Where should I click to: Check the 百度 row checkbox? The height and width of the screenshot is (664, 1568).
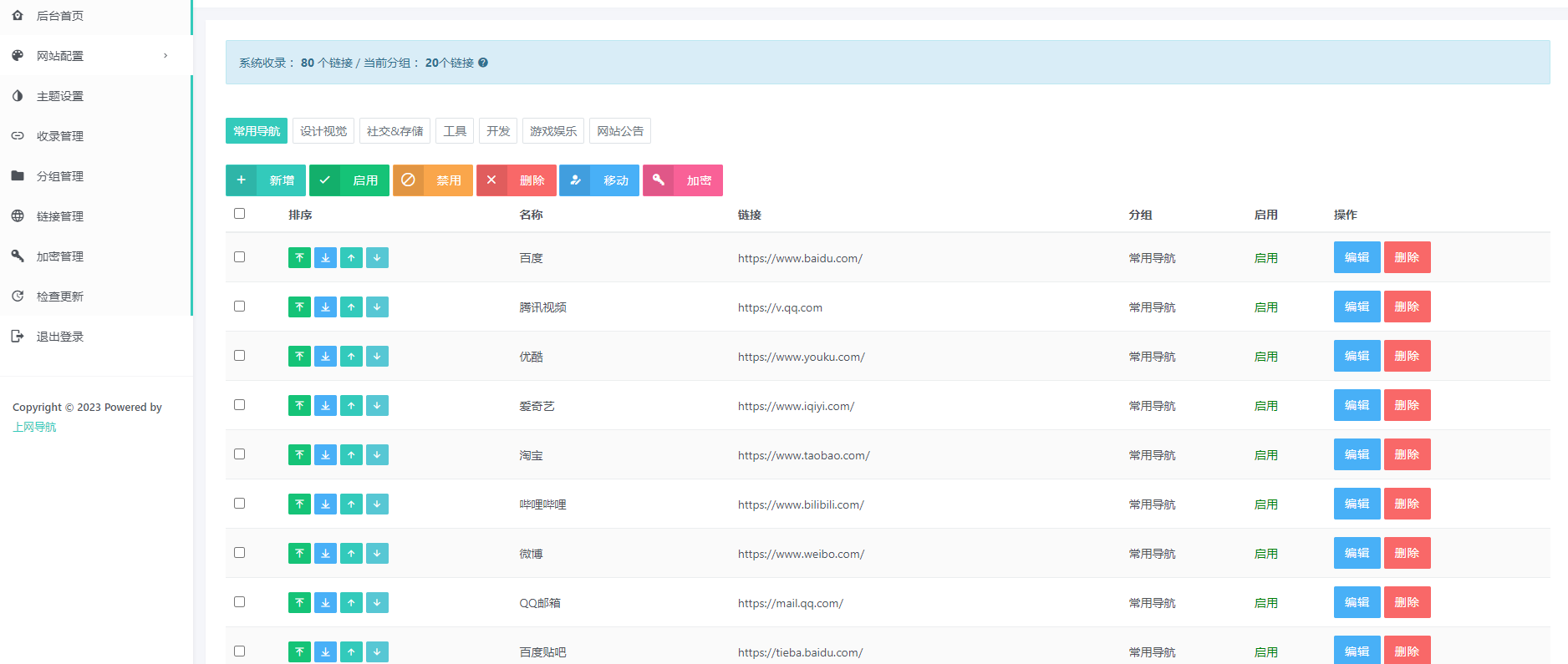click(x=240, y=257)
